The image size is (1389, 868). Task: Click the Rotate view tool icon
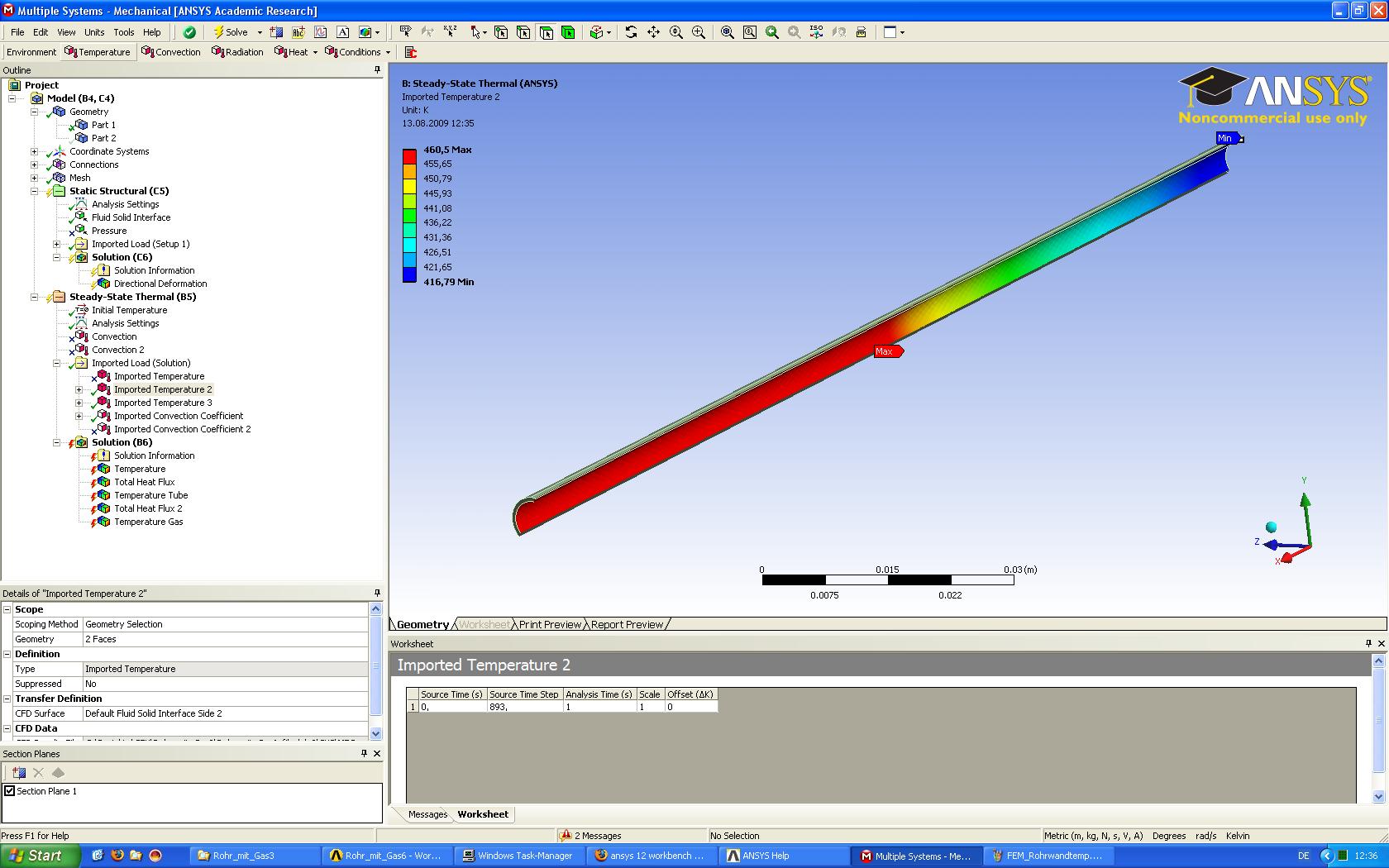[x=631, y=32]
